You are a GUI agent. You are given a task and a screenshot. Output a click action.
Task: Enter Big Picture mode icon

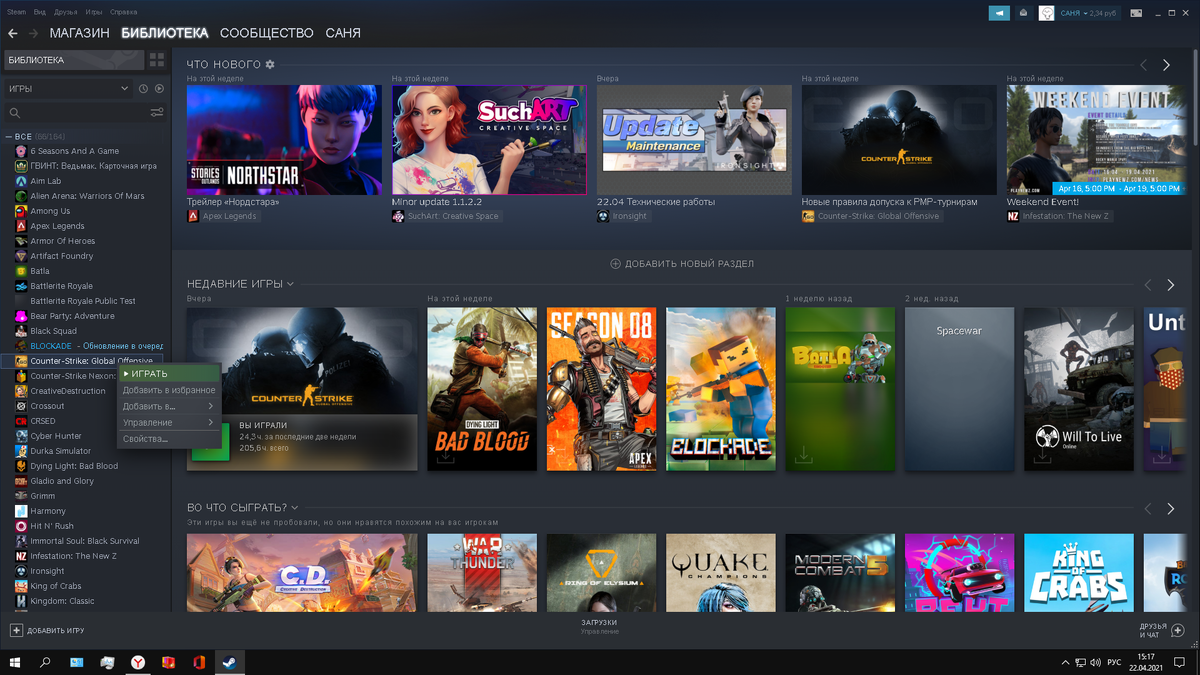coord(1136,13)
